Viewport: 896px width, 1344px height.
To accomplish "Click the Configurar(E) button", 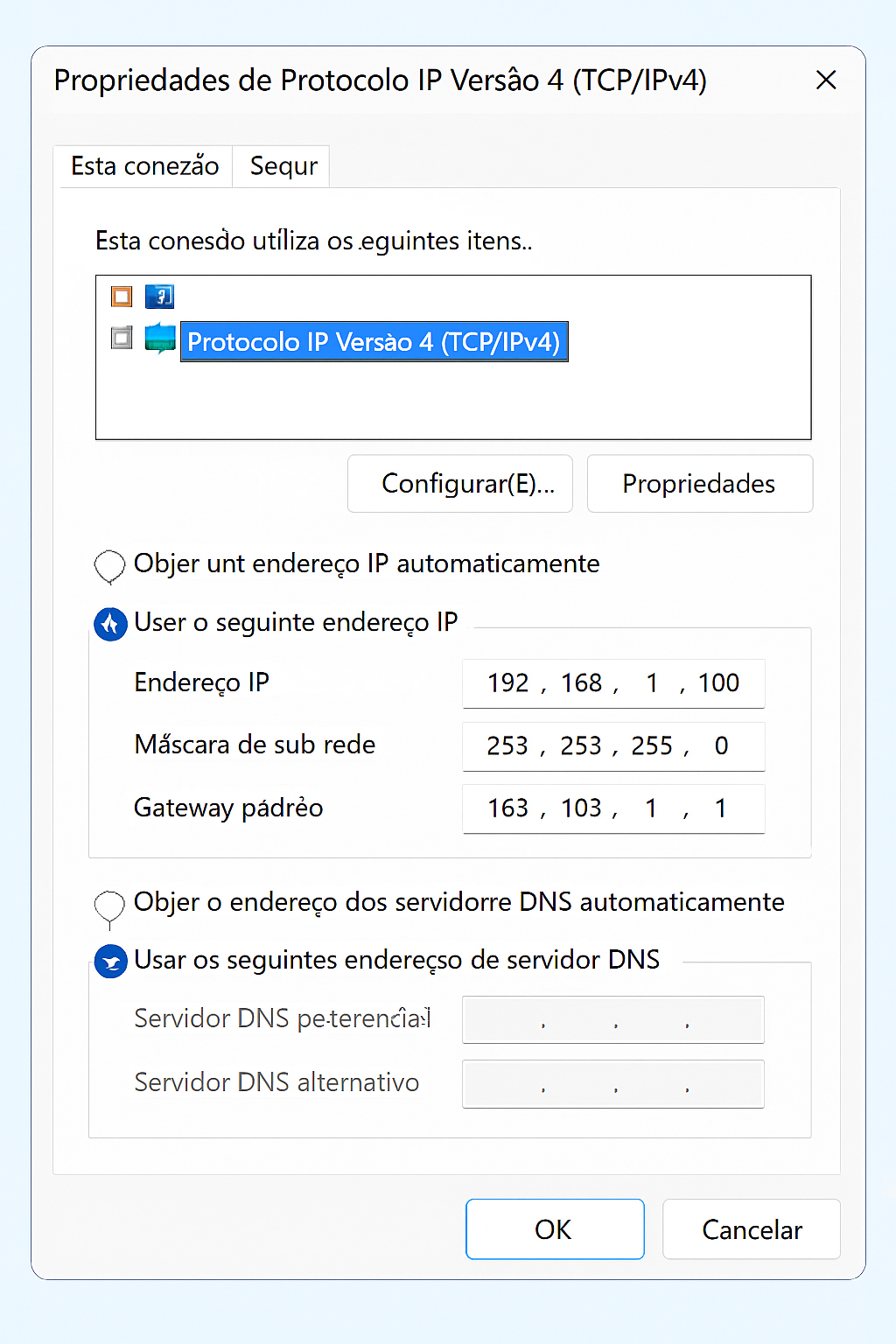I will [459, 484].
